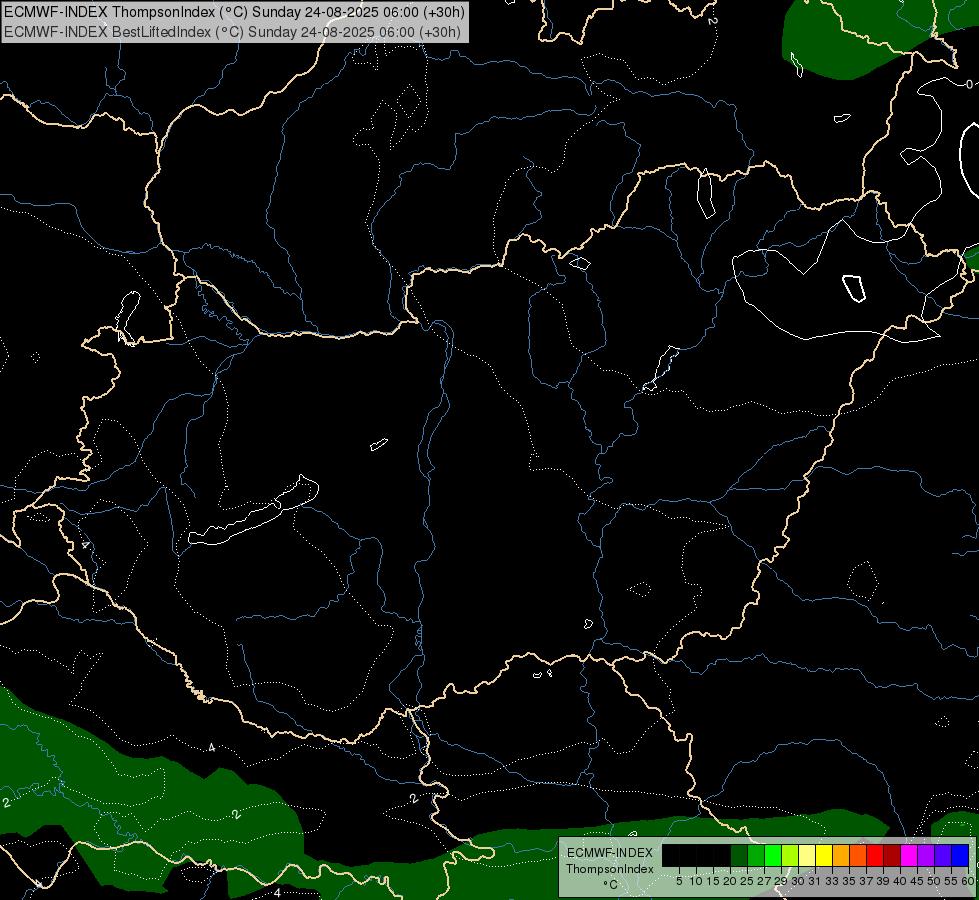Select the dark green 20-25 legend swatch
This screenshot has height=900, width=979.
pyautogui.click(x=739, y=855)
